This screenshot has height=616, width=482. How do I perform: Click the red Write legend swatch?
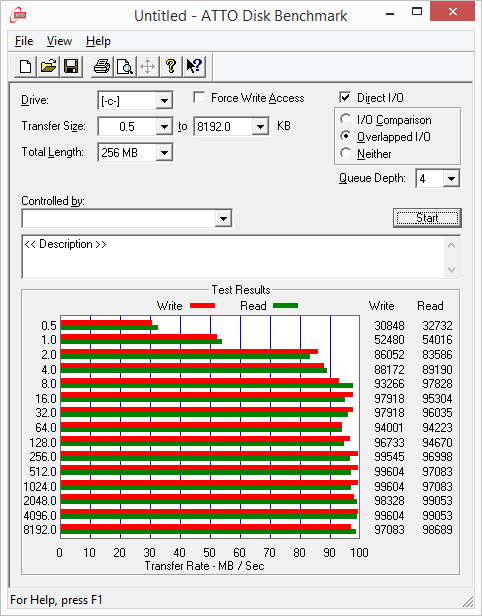pyautogui.click(x=203, y=305)
